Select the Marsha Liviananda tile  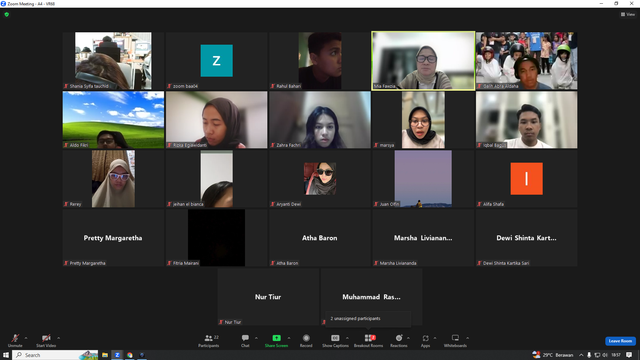(423, 238)
